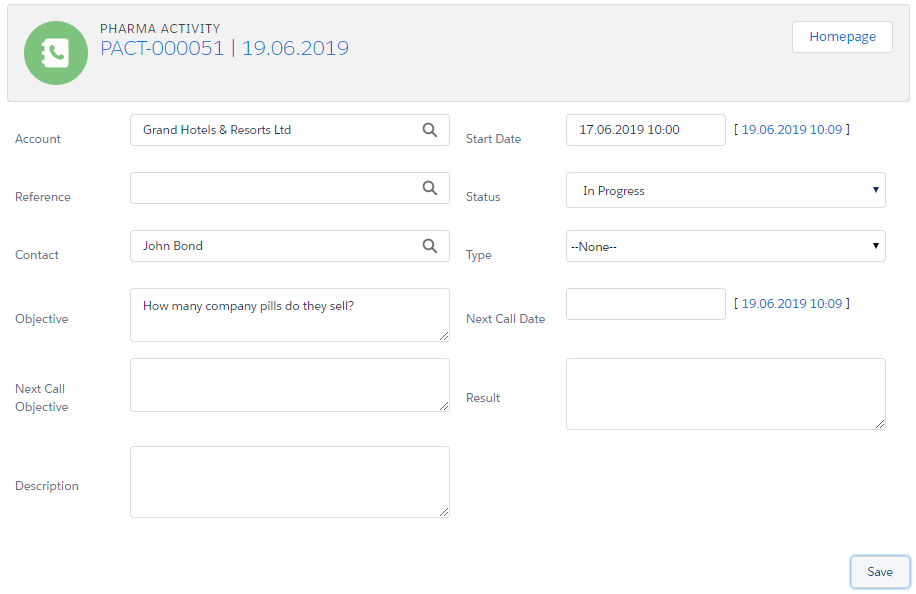
Task: Click the date link beside Start Date
Action: (791, 129)
